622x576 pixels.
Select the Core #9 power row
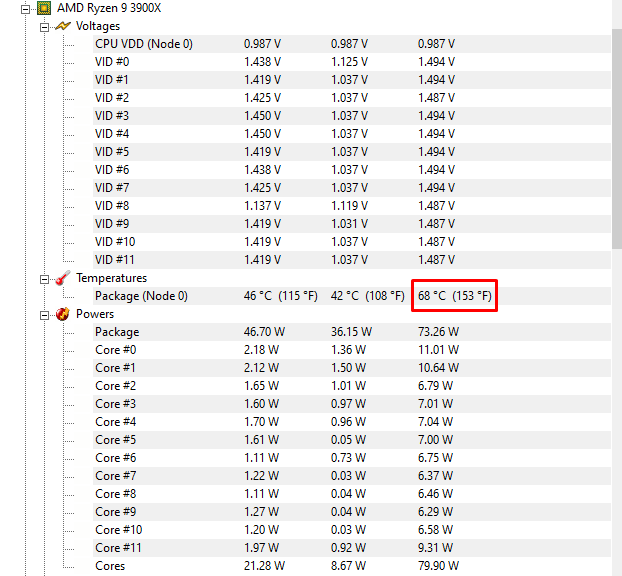click(352, 512)
